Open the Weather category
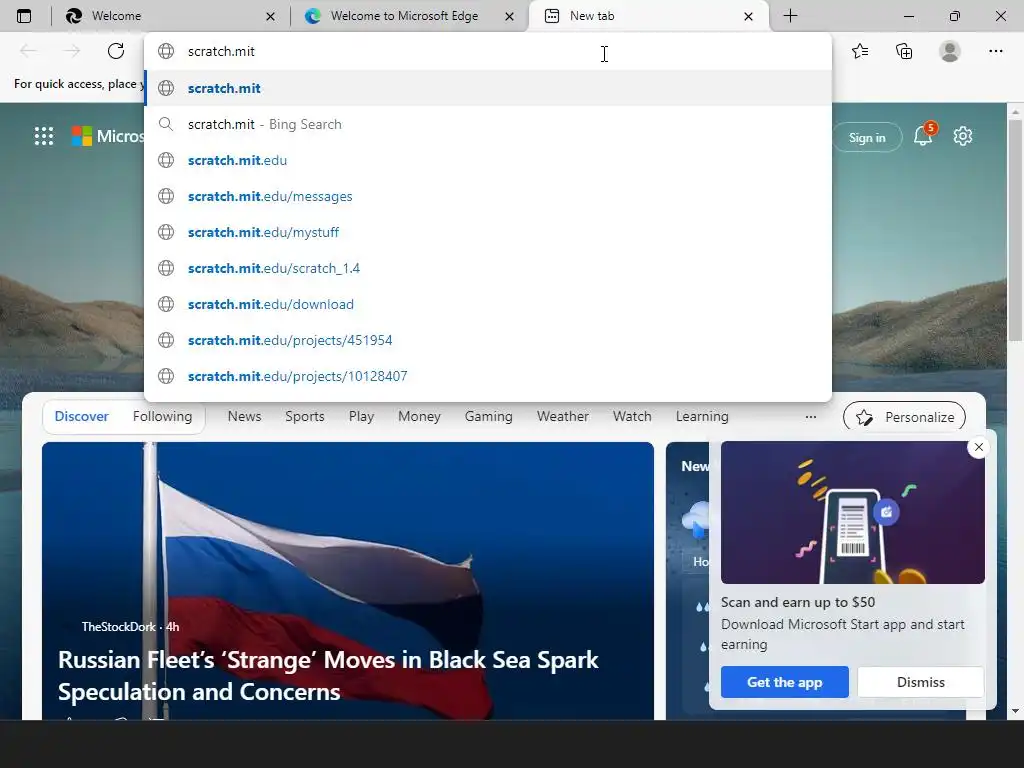 coord(563,417)
